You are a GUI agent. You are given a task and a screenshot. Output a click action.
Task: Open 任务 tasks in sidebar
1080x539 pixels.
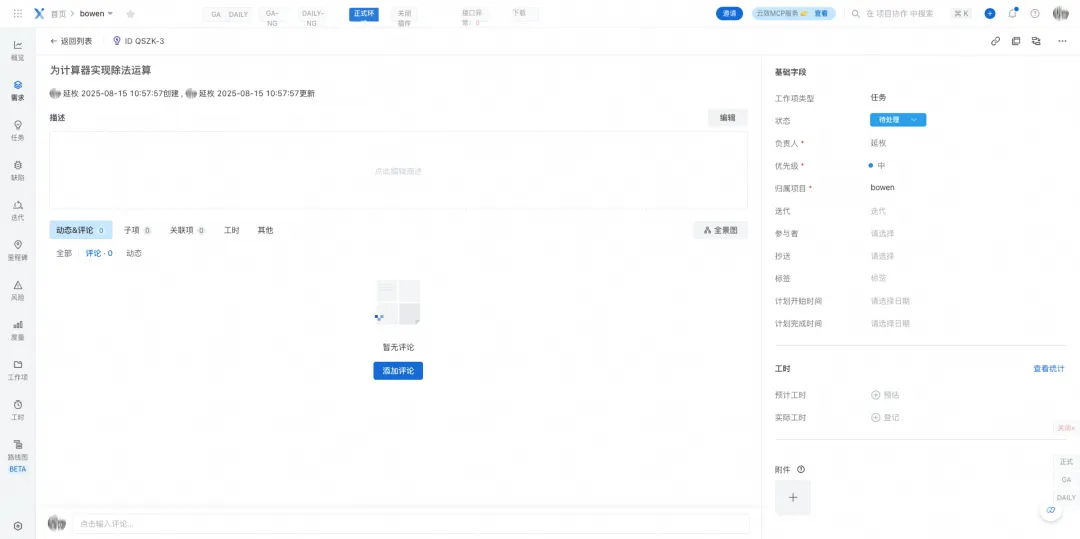pyautogui.click(x=18, y=130)
